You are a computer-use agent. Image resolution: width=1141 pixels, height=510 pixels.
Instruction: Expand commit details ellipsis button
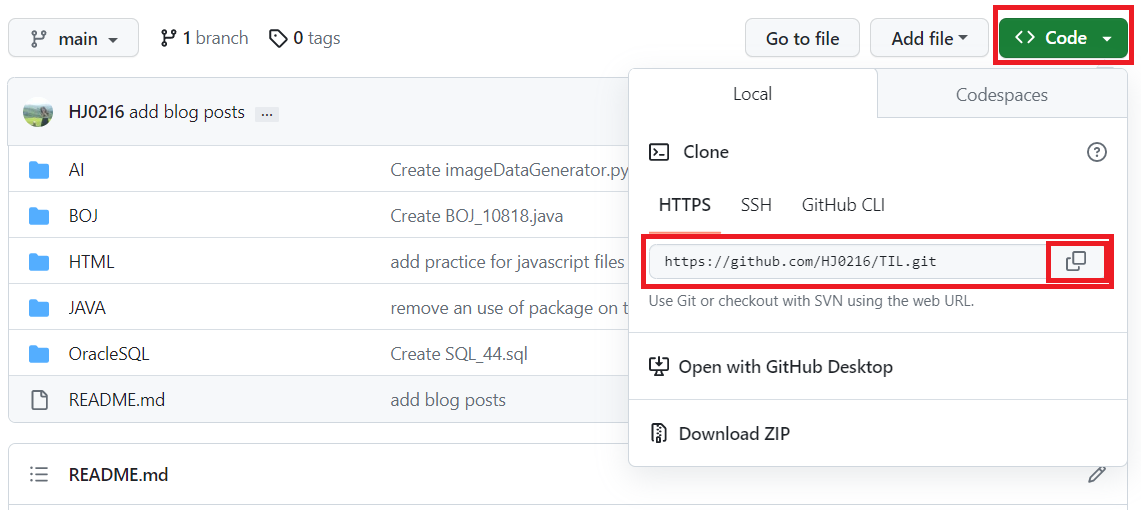[x=266, y=114]
